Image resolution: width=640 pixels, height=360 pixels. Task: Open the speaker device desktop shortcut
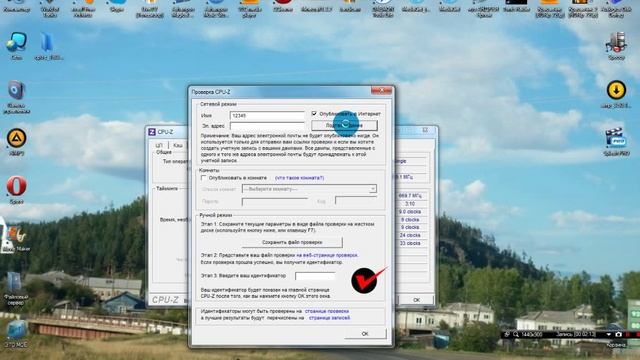(16, 91)
